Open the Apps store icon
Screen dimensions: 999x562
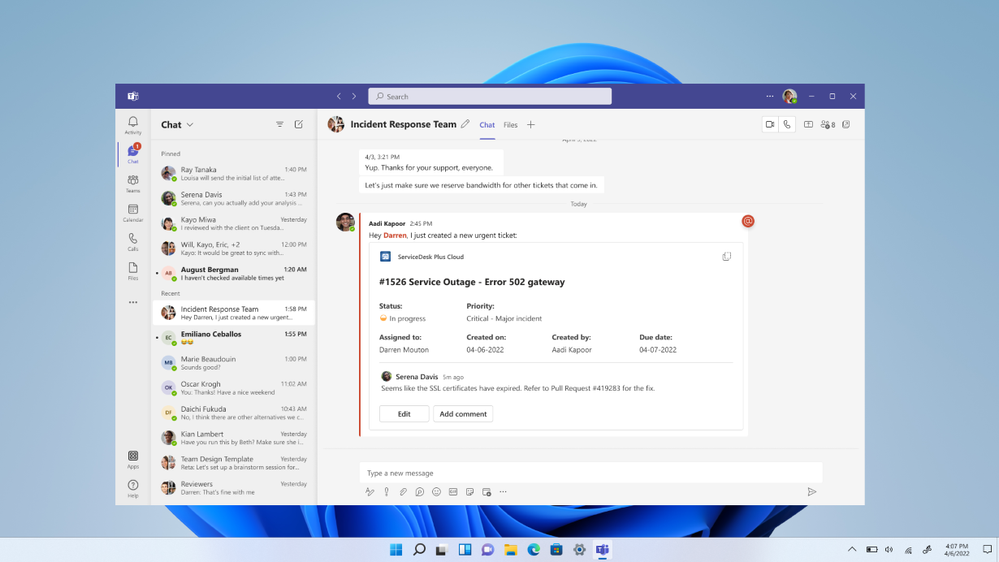pos(133,459)
